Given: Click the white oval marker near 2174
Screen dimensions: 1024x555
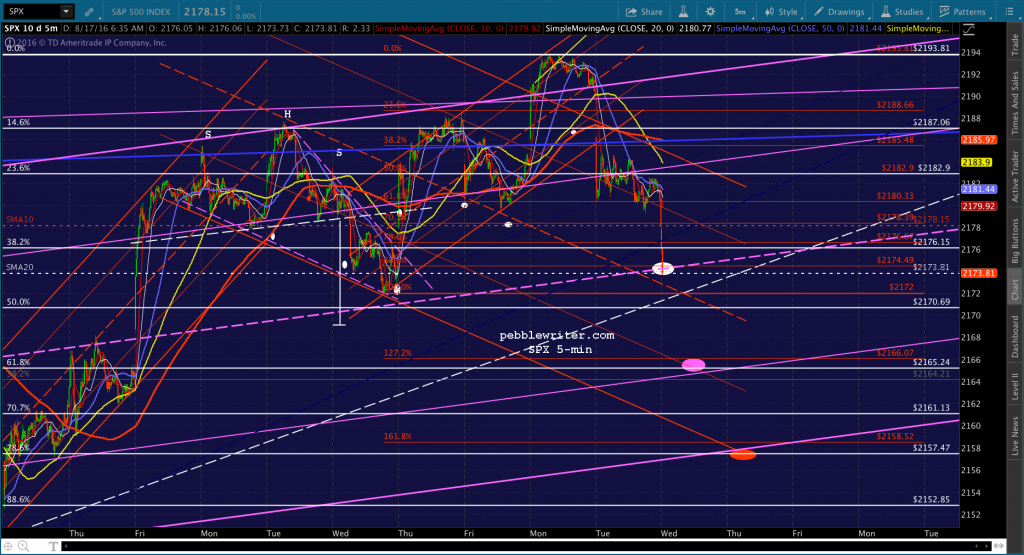Looking at the screenshot, I should [663, 268].
